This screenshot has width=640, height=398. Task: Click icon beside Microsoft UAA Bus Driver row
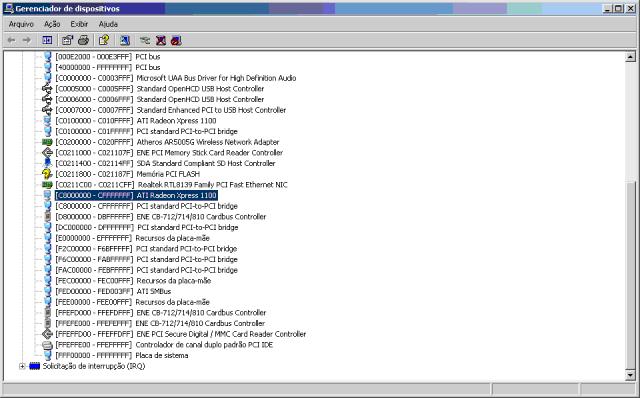[47, 78]
